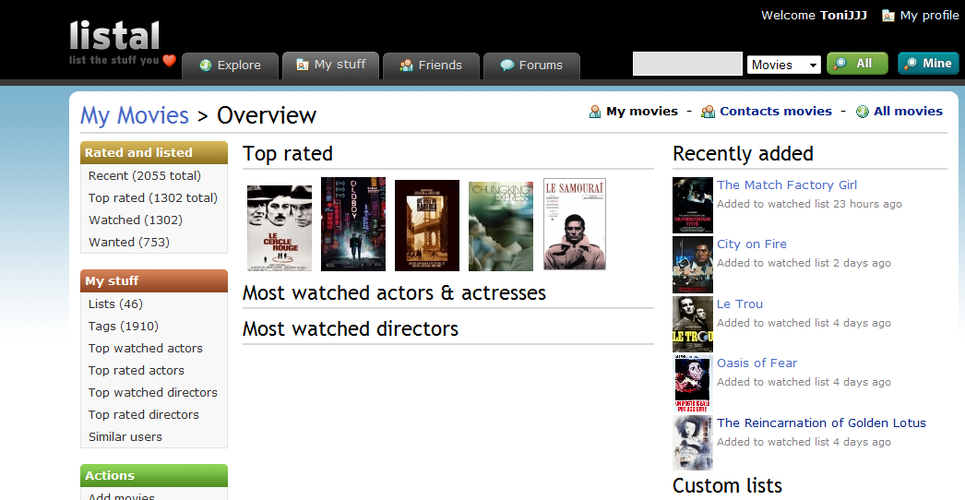Screen dimensions: 965x500
Task: Open the Le Trou link
Action: [x=740, y=304]
